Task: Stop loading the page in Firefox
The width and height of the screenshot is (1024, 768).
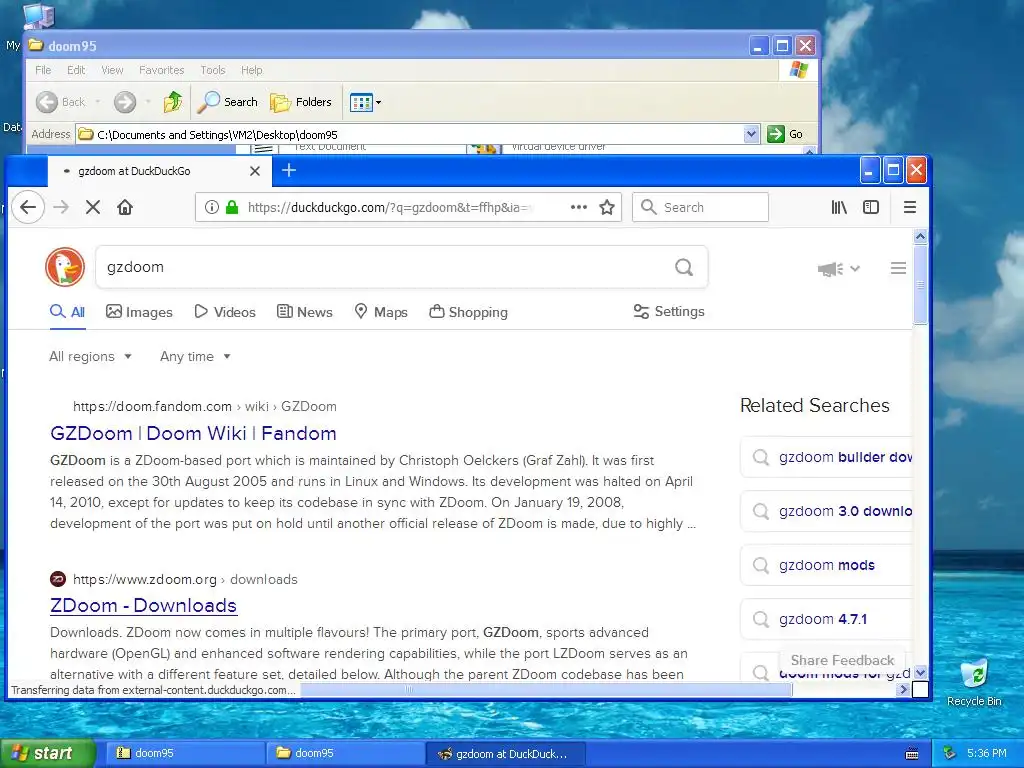Action: [x=93, y=208]
